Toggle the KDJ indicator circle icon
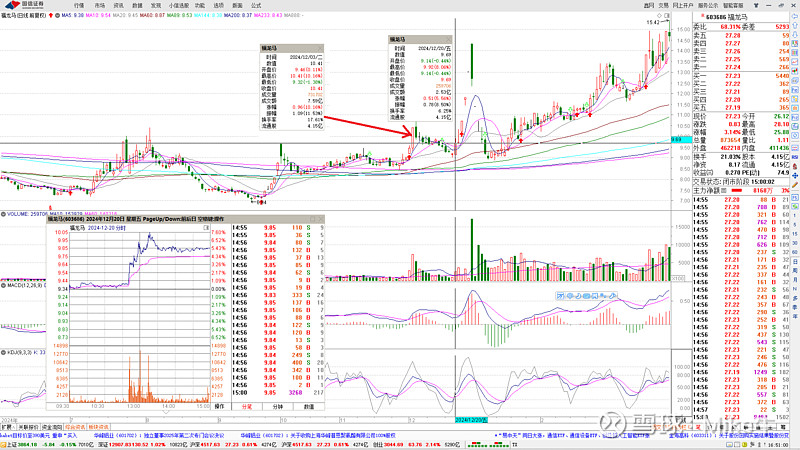Image resolution: width=800 pixels, height=450 pixels. point(3,353)
